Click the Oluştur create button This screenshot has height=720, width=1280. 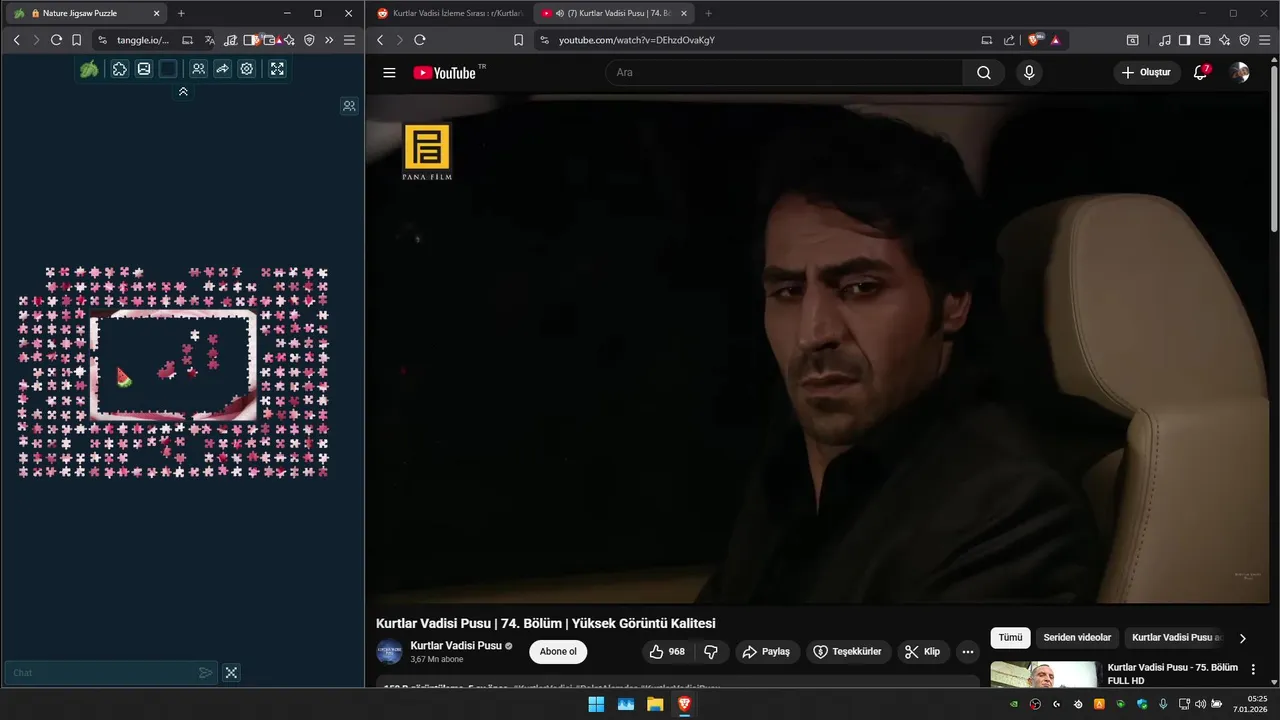click(1146, 72)
